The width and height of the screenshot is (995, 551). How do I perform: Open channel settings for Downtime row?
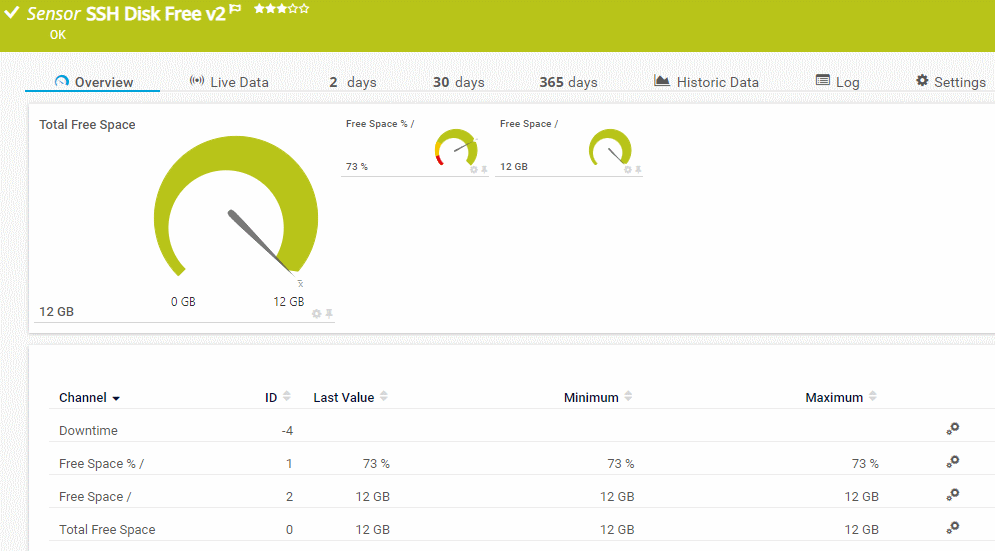pos(952,429)
